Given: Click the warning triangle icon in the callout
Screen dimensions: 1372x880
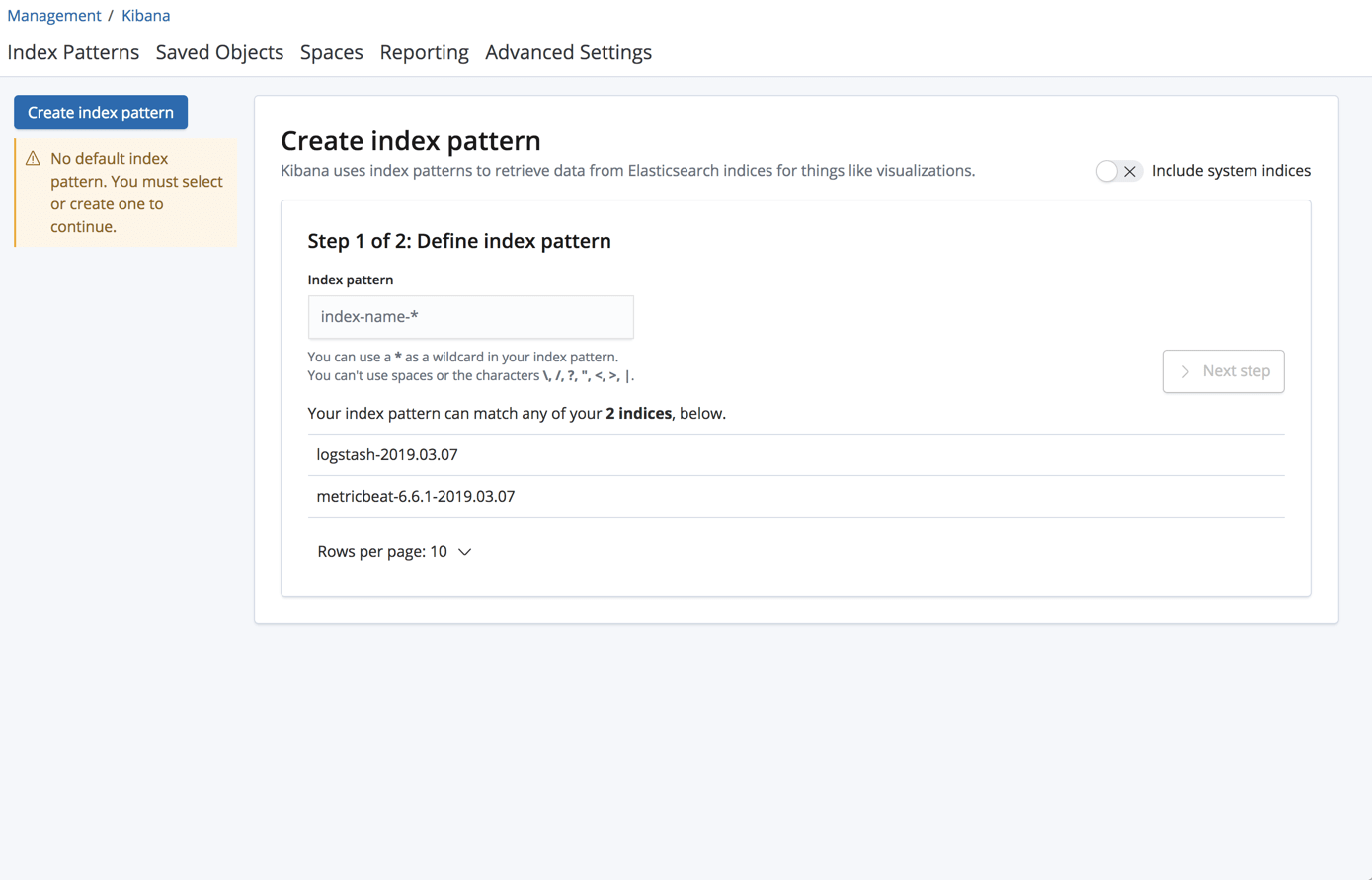Looking at the screenshot, I should pos(33,158).
